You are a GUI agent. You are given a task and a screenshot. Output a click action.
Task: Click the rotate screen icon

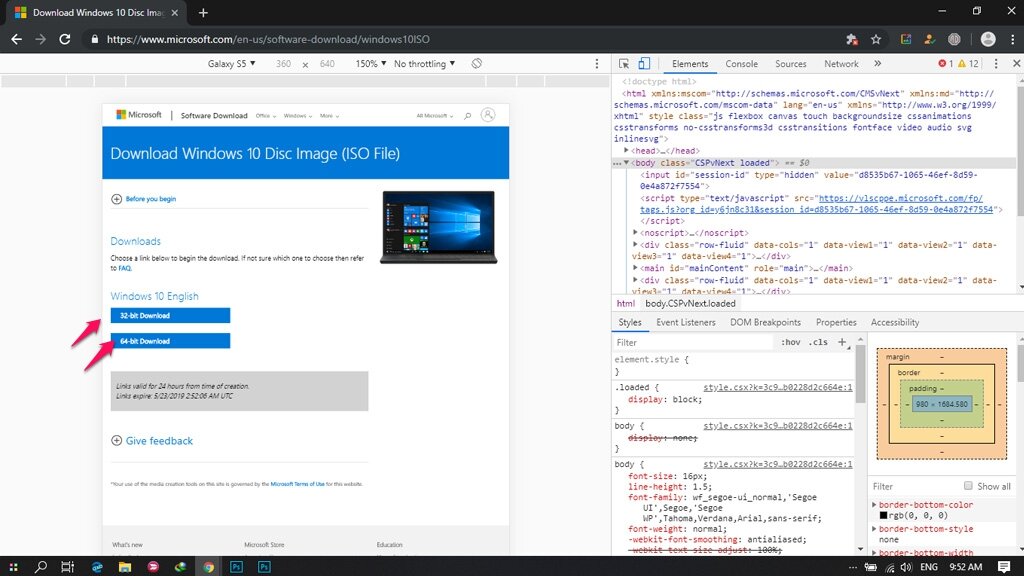[x=477, y=63]
